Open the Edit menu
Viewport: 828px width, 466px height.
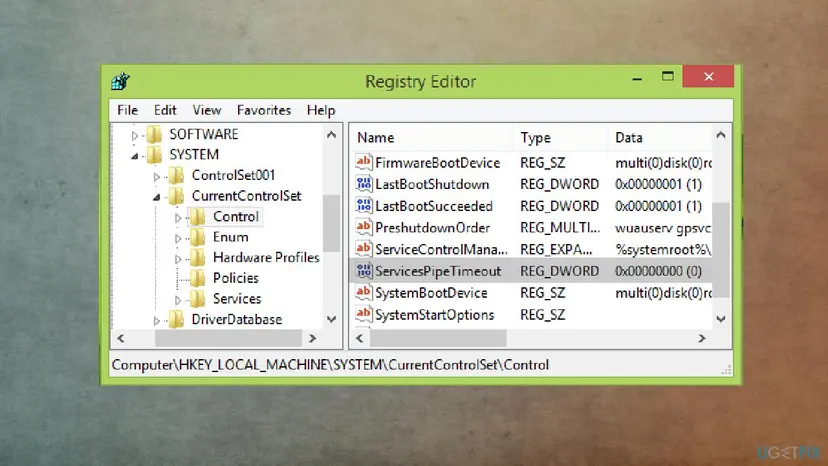[165, 110]
